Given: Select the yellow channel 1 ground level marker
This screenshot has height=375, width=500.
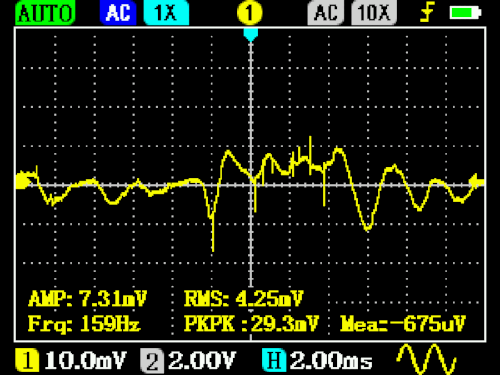Looking at the screenshot, I should [23, 180].
